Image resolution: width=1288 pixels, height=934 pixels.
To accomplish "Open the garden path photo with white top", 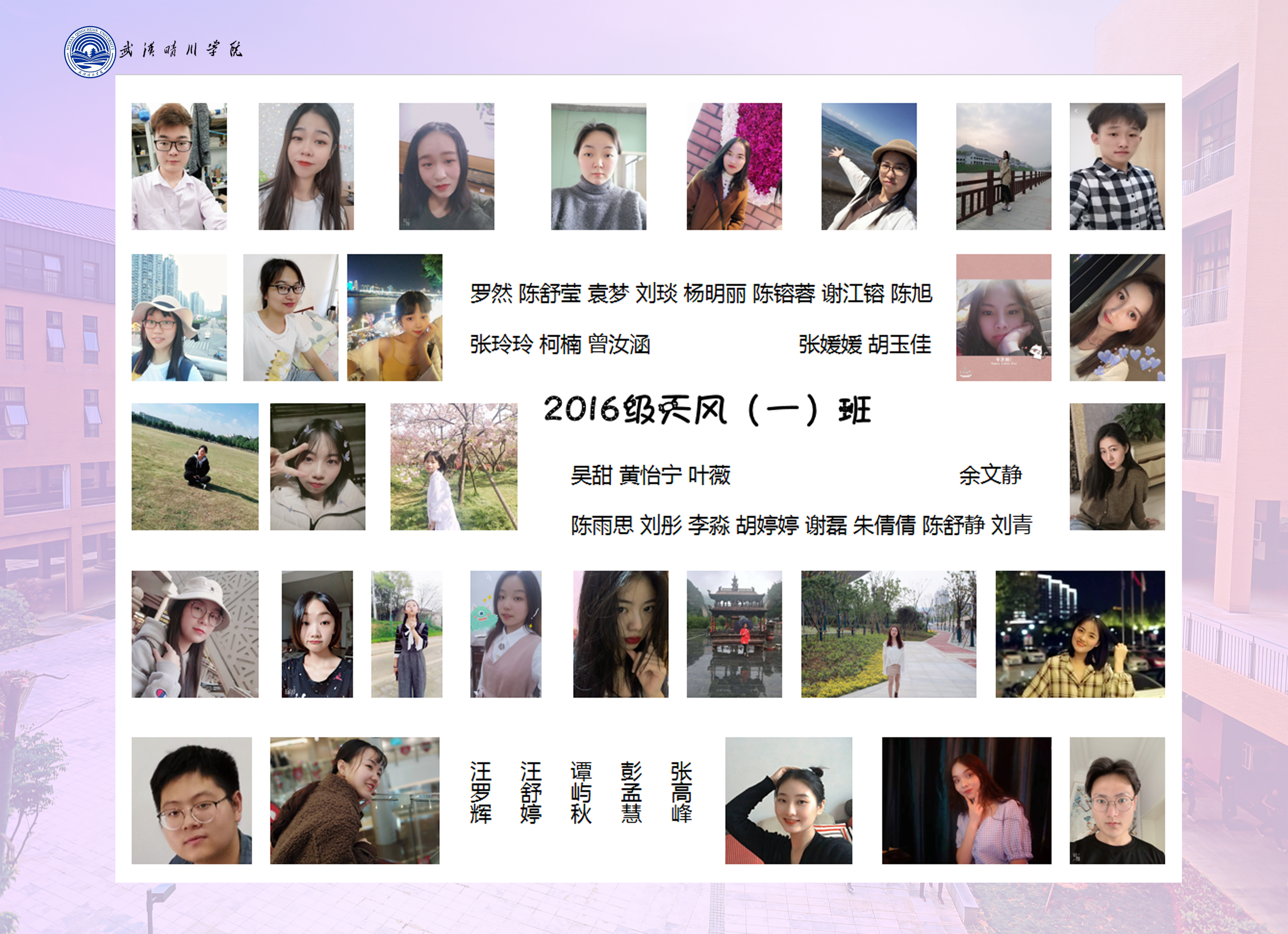I will (888, 634).
